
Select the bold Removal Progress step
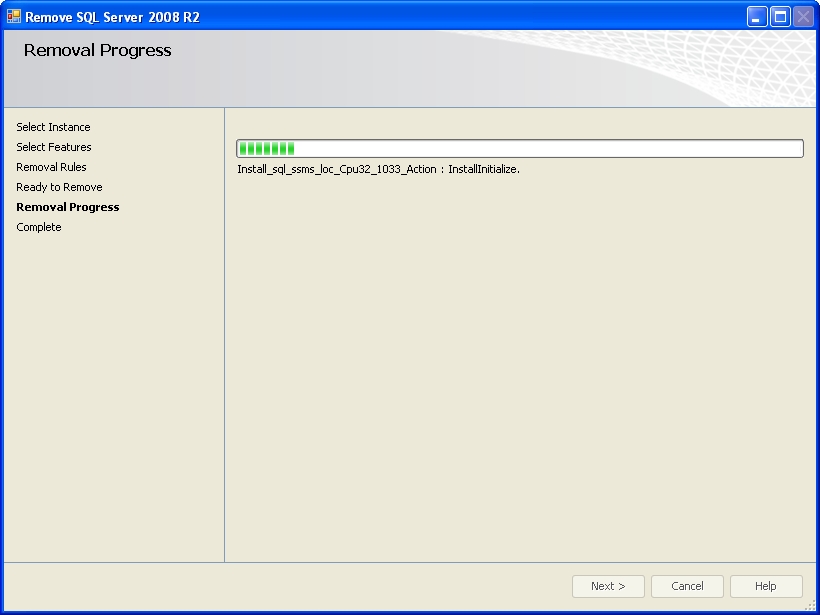click(68, 207)
